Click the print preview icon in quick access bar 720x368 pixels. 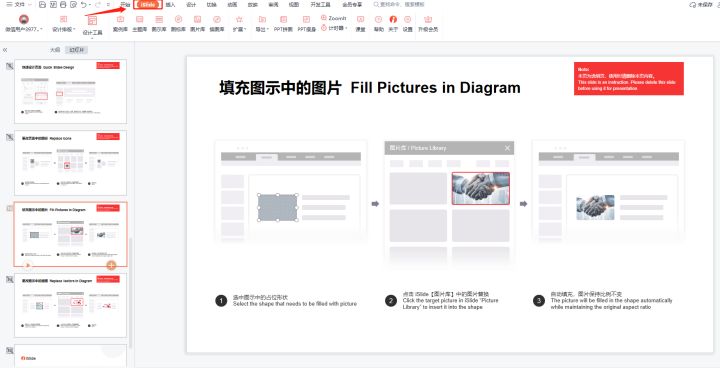[x=73, y=5]
